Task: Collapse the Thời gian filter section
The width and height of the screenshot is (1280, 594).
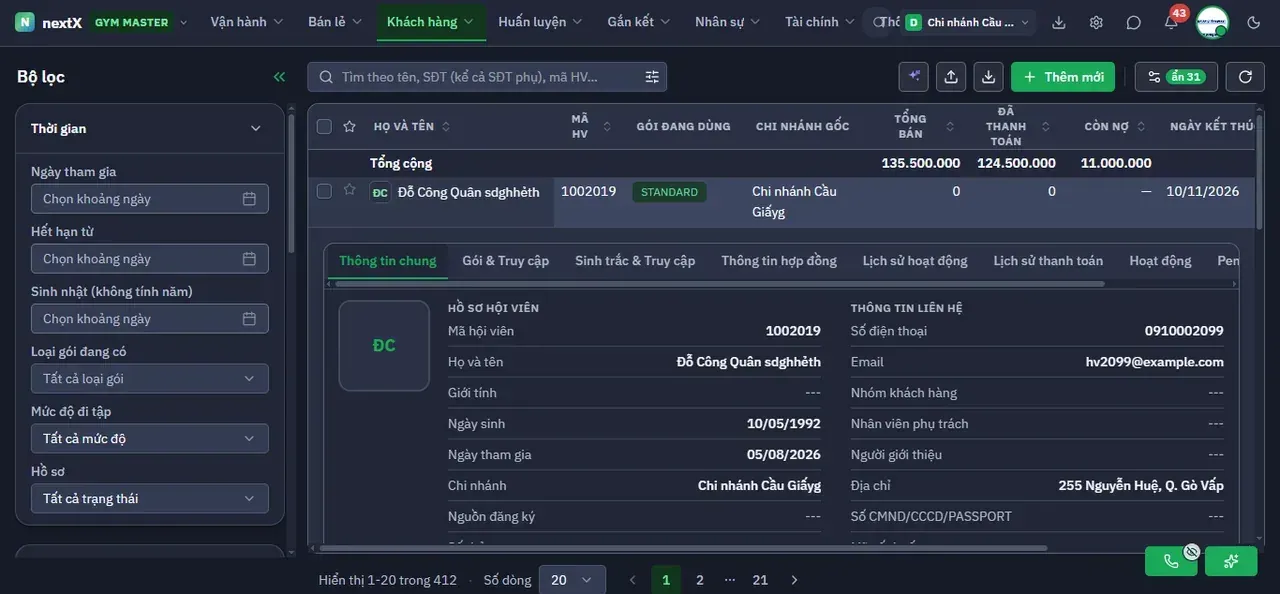Action: point(255,129)
